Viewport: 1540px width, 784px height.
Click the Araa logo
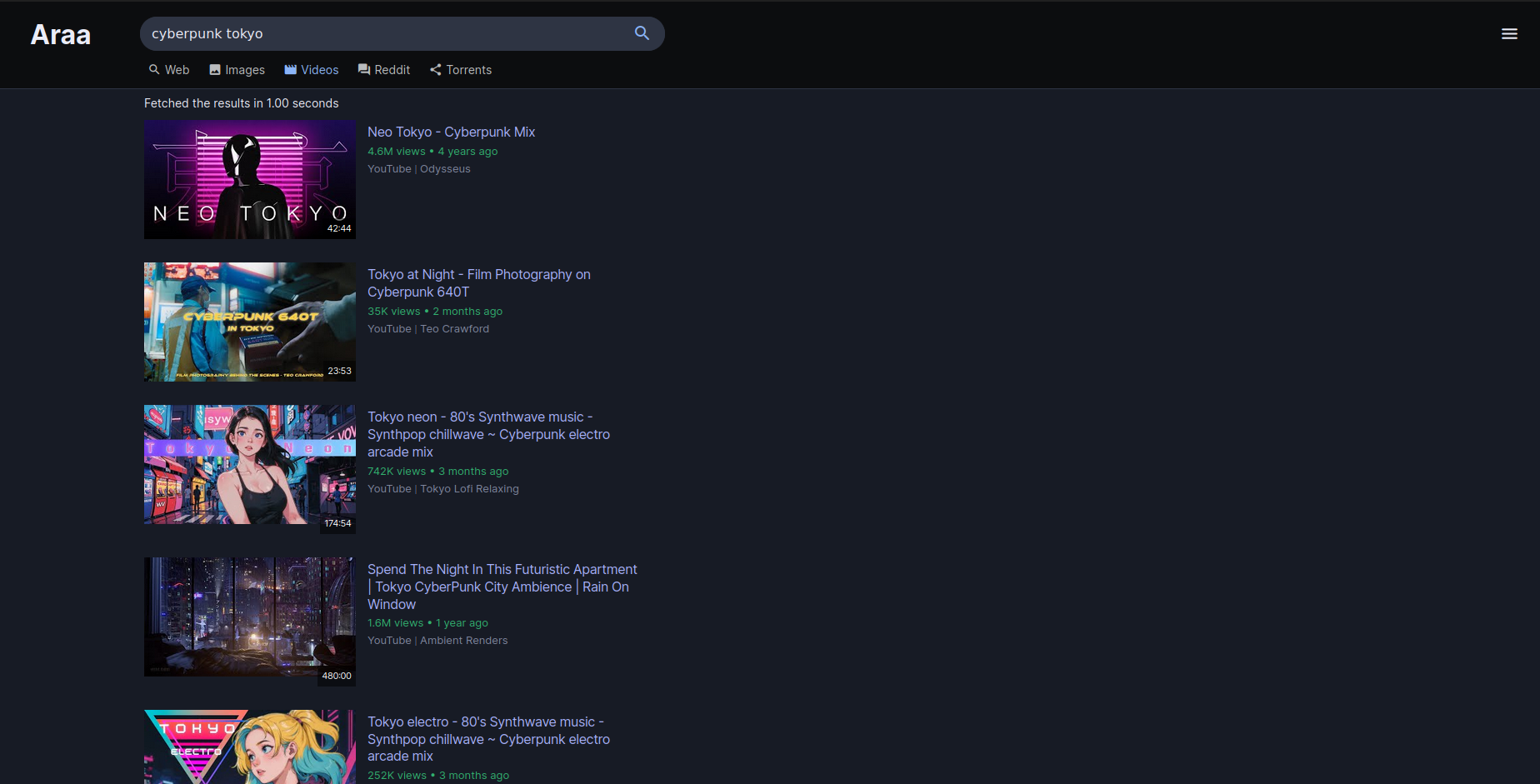tap(61, 35)
